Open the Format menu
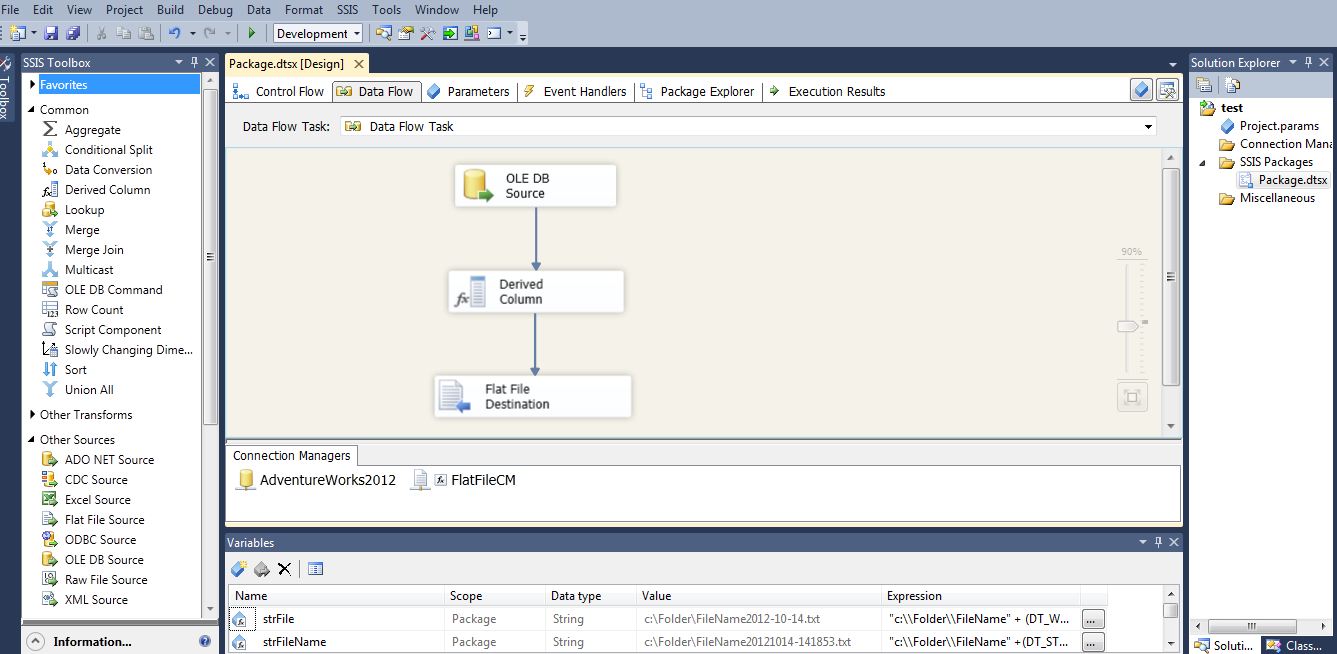This screenshot has width=1337, height=654. pos(304,9)
